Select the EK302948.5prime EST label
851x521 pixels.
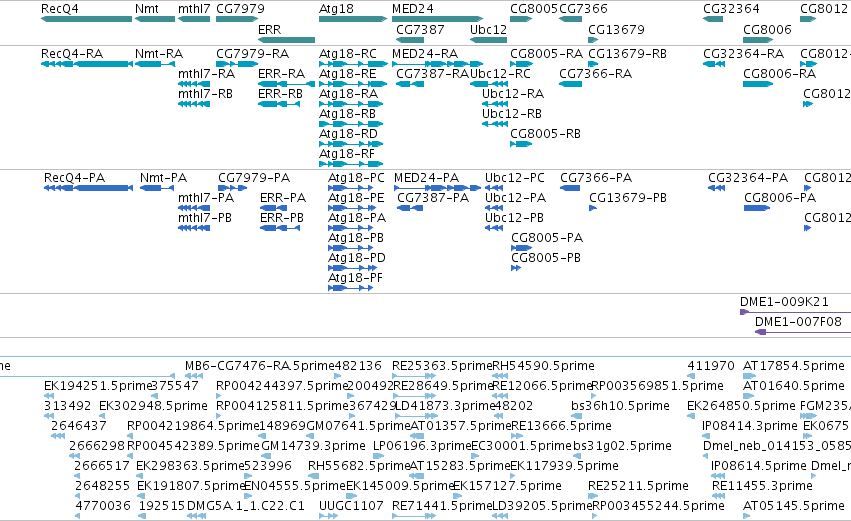point(153,406)
